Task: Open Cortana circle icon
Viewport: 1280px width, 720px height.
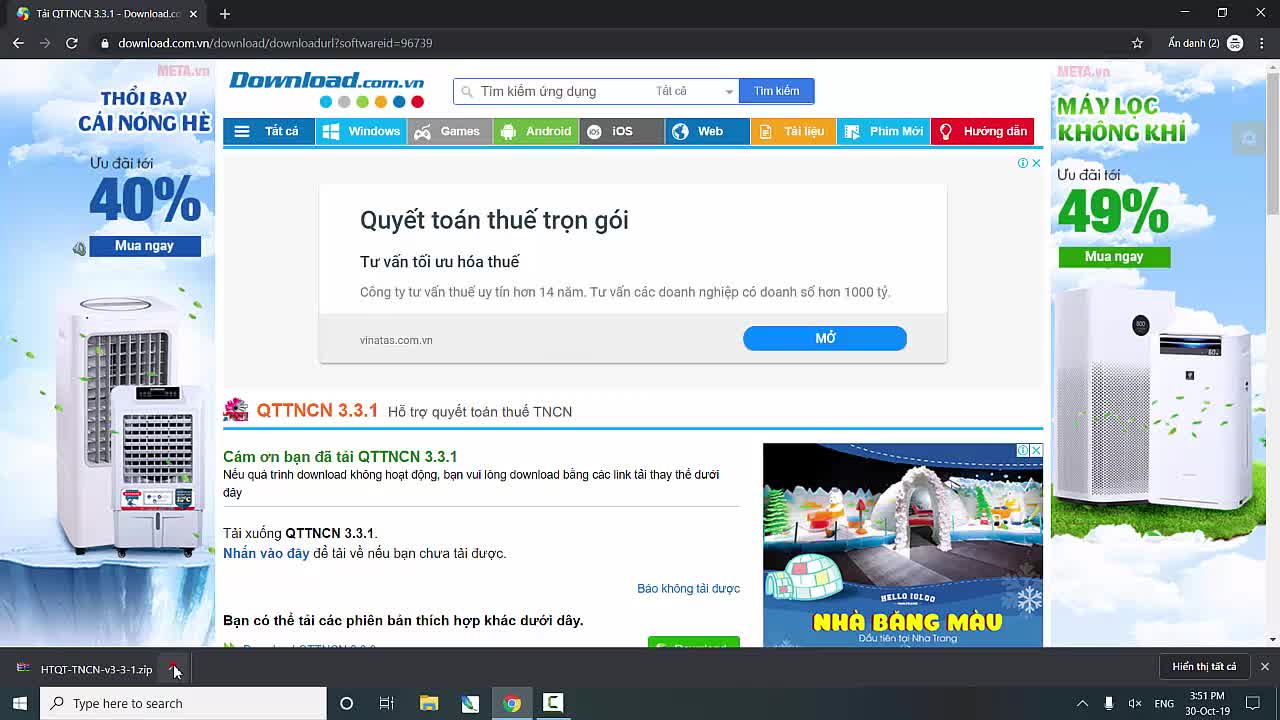Action: (x=346, y=703)
